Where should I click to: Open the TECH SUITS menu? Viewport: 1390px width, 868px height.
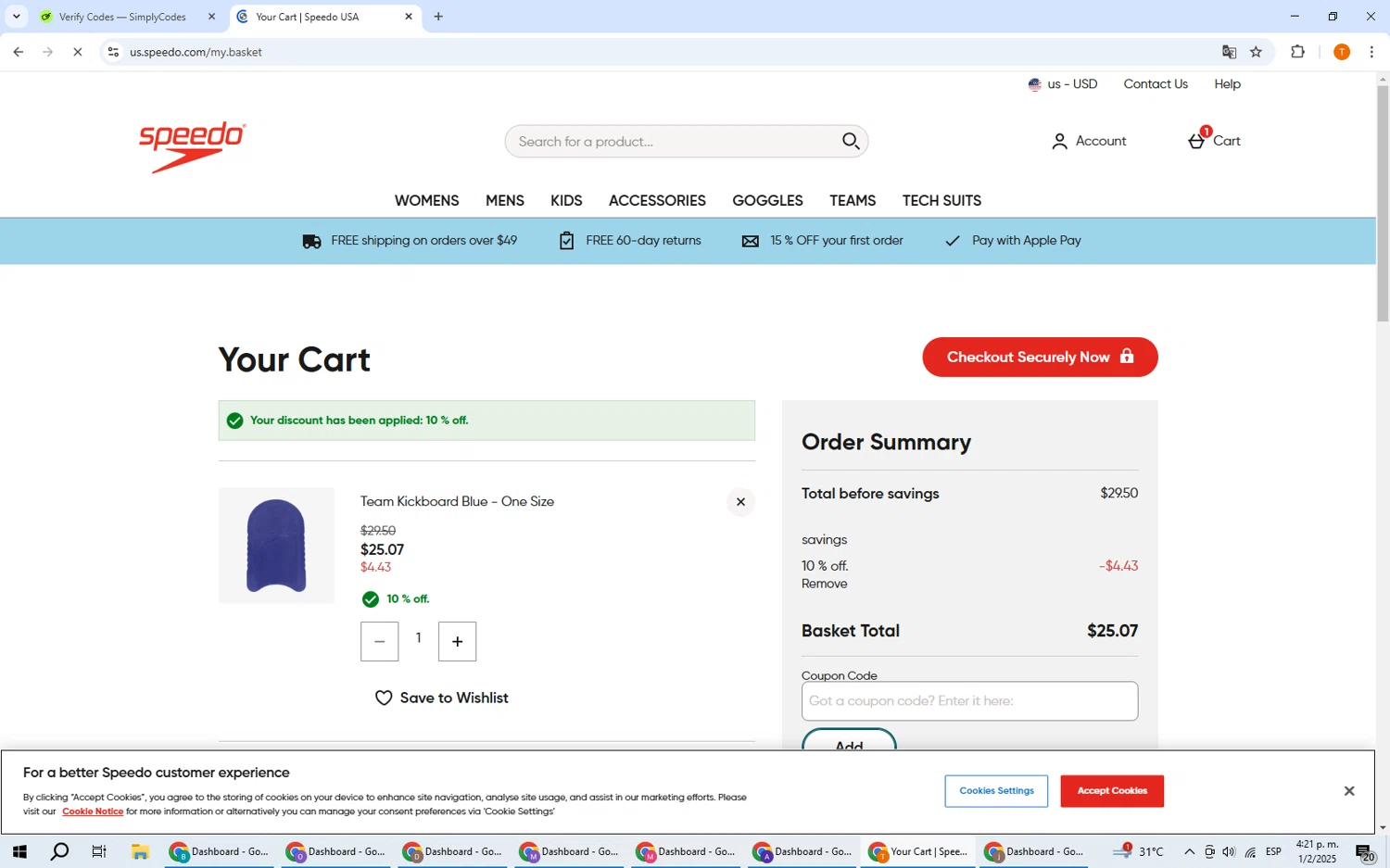click(x=941, y=201)
